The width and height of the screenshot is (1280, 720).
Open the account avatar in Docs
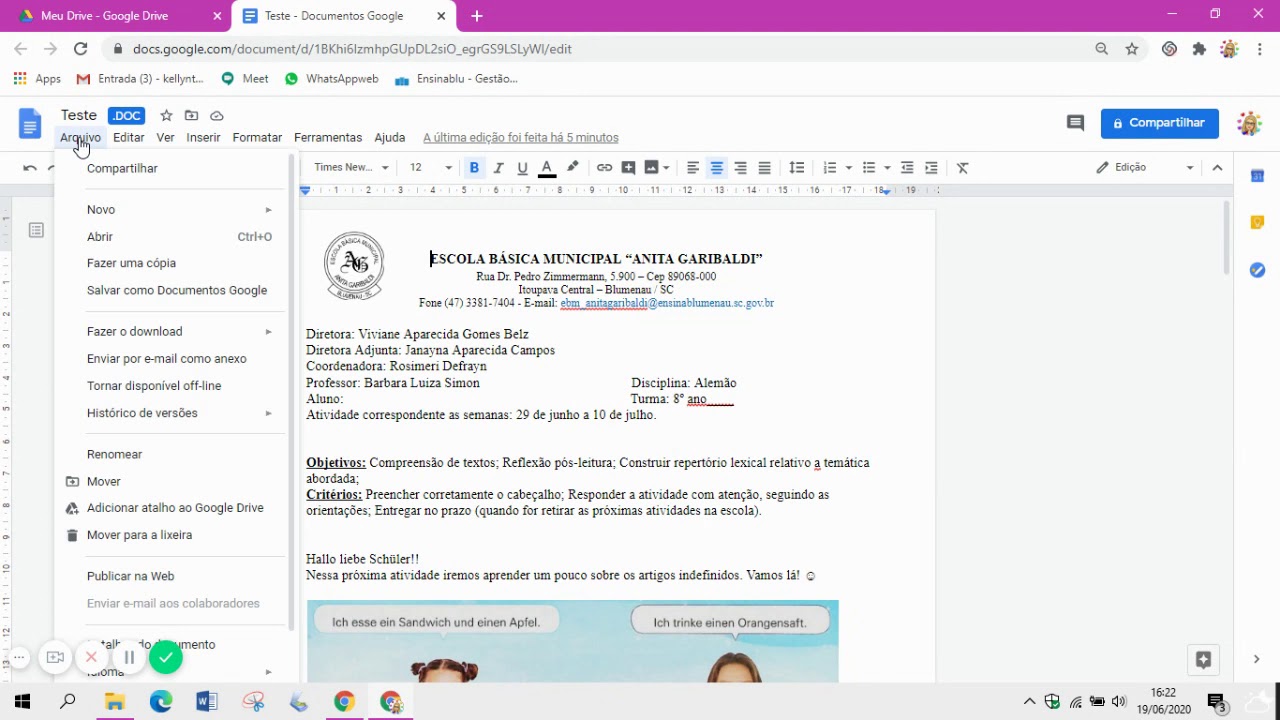pos(1249,123)
